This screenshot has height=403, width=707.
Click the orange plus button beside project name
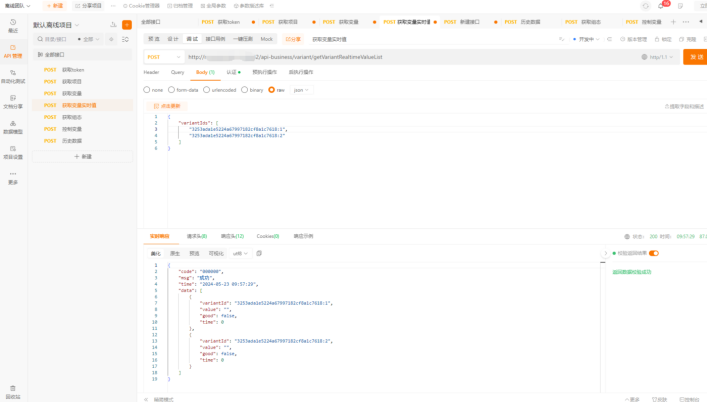127,25
